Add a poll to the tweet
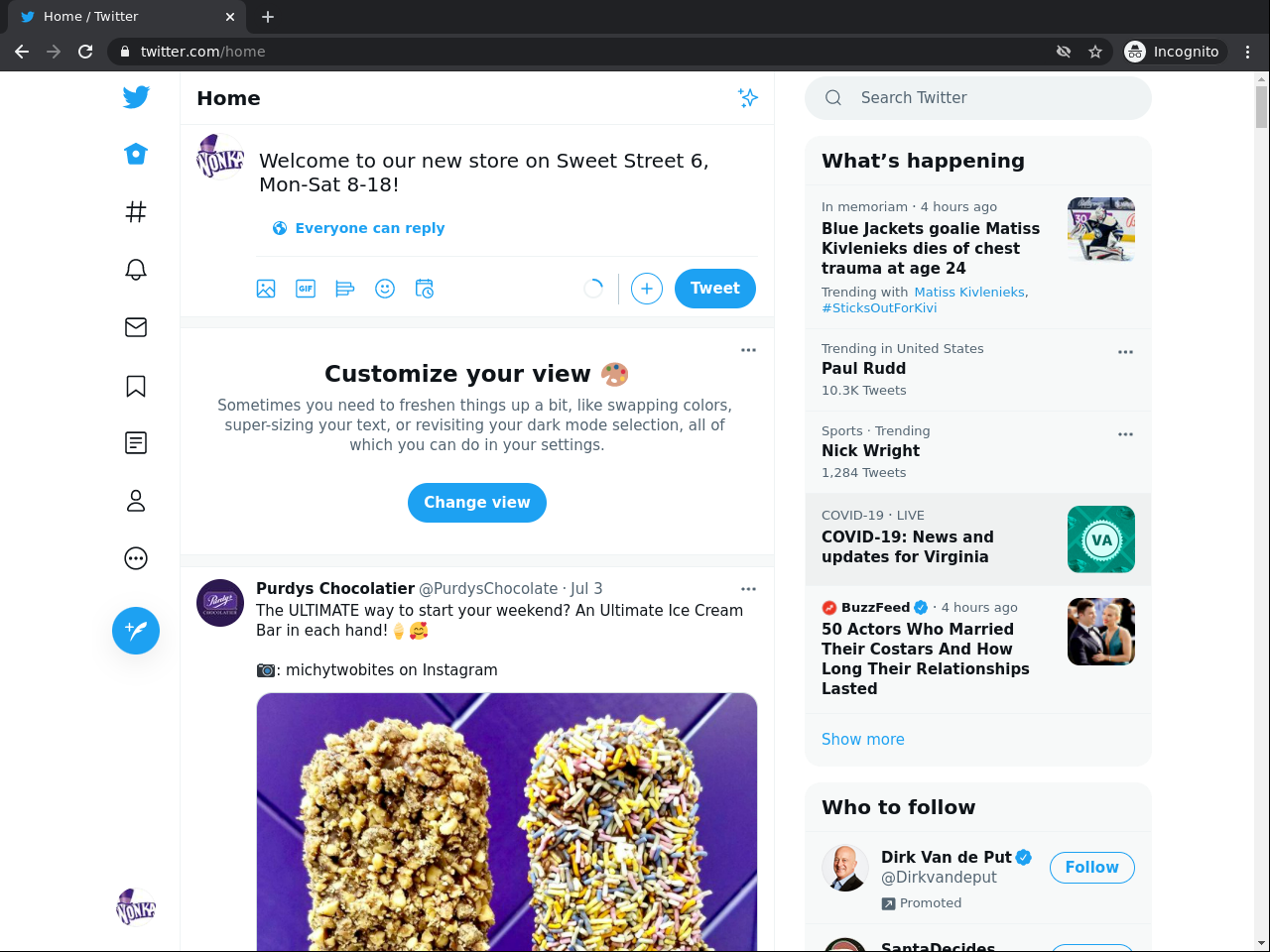Screen dimensions: 1270x952 (345, 289)
